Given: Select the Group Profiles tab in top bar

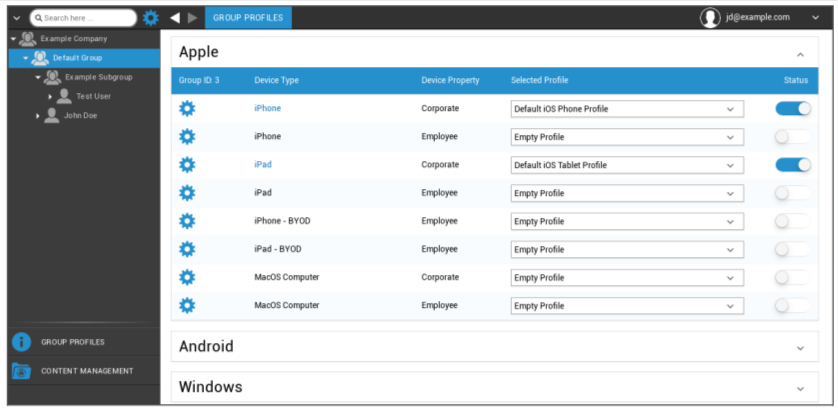Looking at the screenshot, I should 248,18.
